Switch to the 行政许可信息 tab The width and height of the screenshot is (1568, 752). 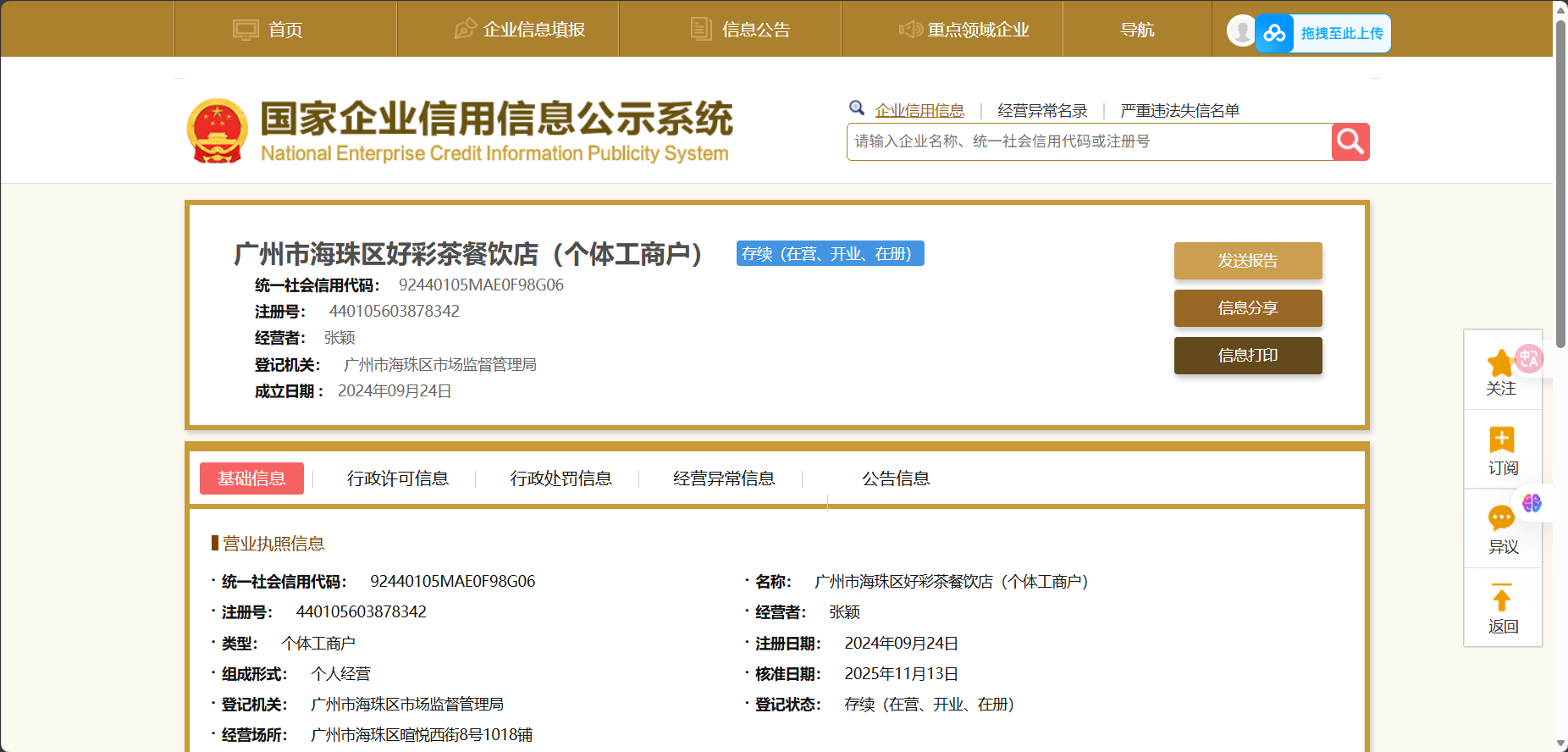click(397, 478)
